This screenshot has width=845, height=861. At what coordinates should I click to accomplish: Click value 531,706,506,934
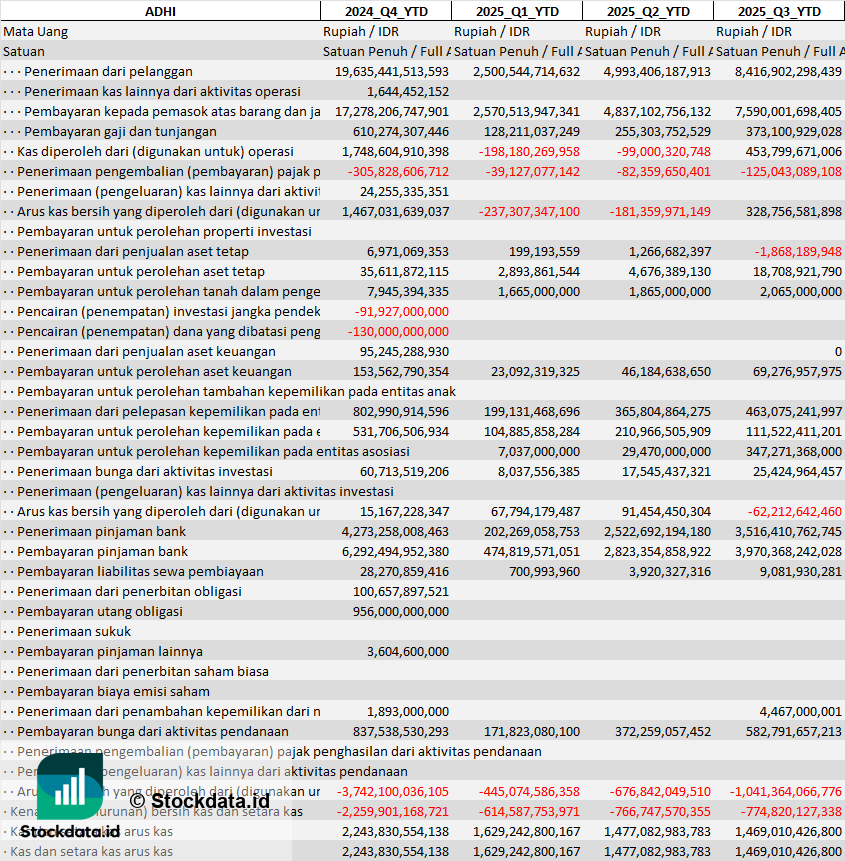click(401, 432)
